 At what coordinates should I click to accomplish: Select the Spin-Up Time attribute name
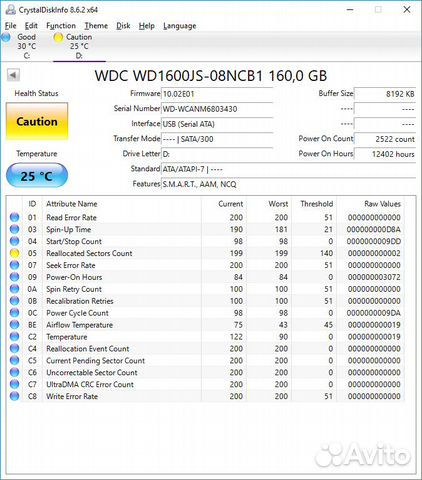click(68, 229)
